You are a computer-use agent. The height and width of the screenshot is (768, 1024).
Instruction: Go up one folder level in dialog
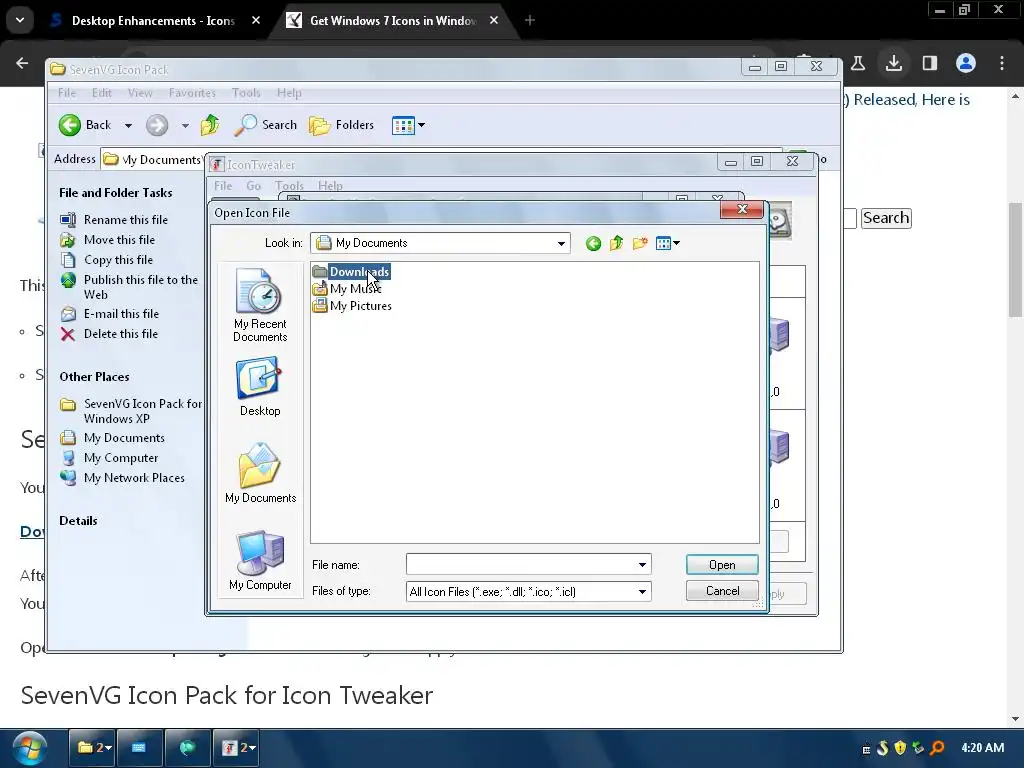tap(616, 244)
